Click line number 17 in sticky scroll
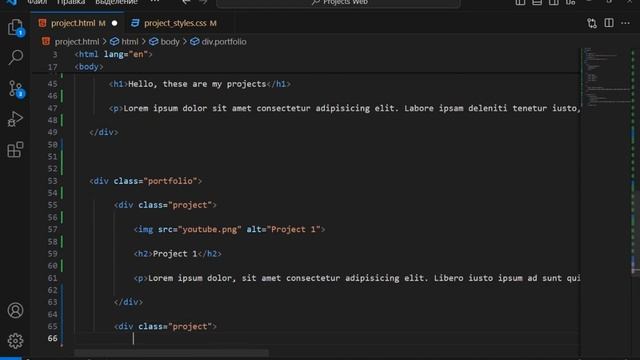640x360 pixels. [x=52, y=67]
